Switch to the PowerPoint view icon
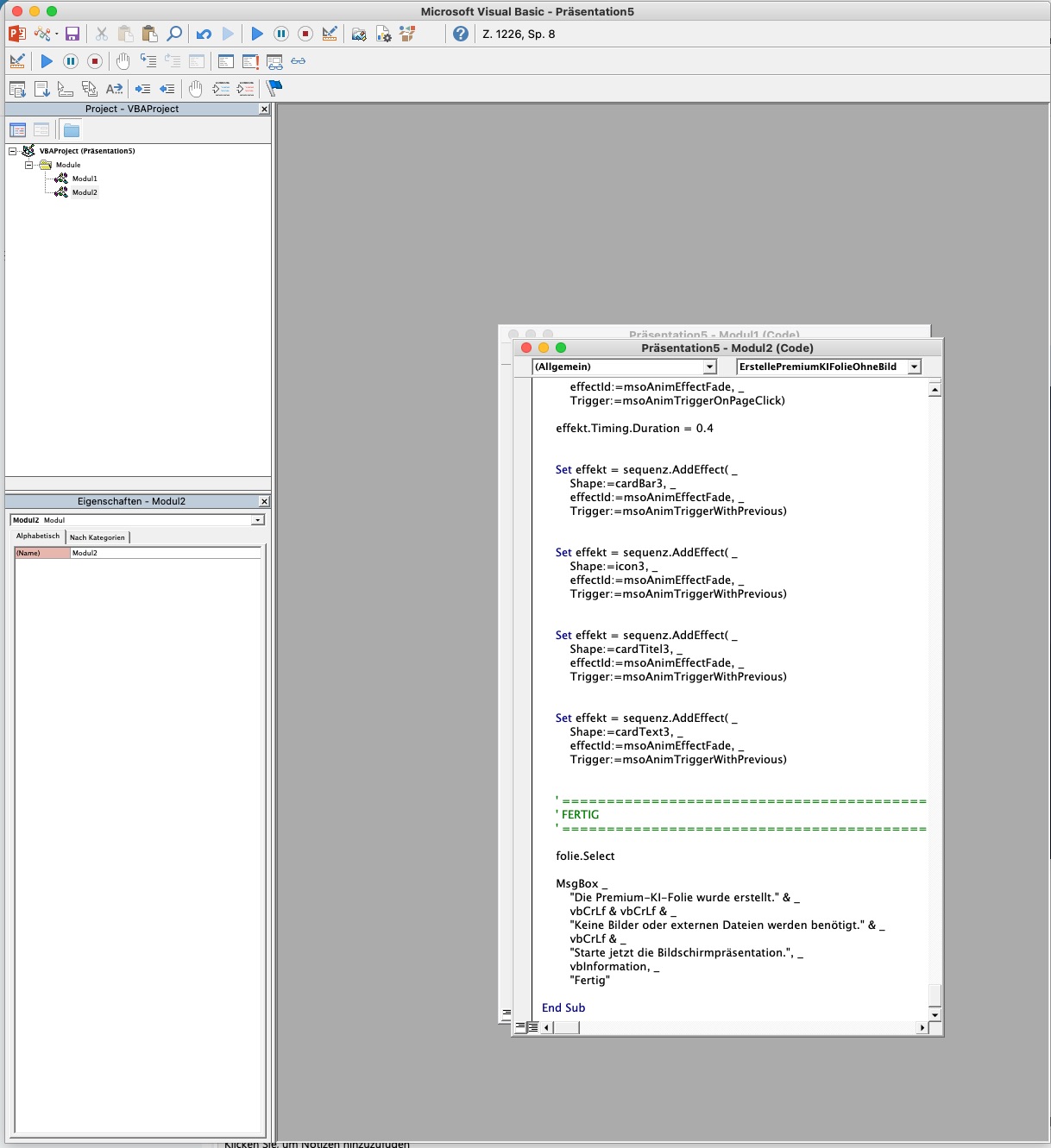Screen dimensions: 1051x1148 click(17, 34)
